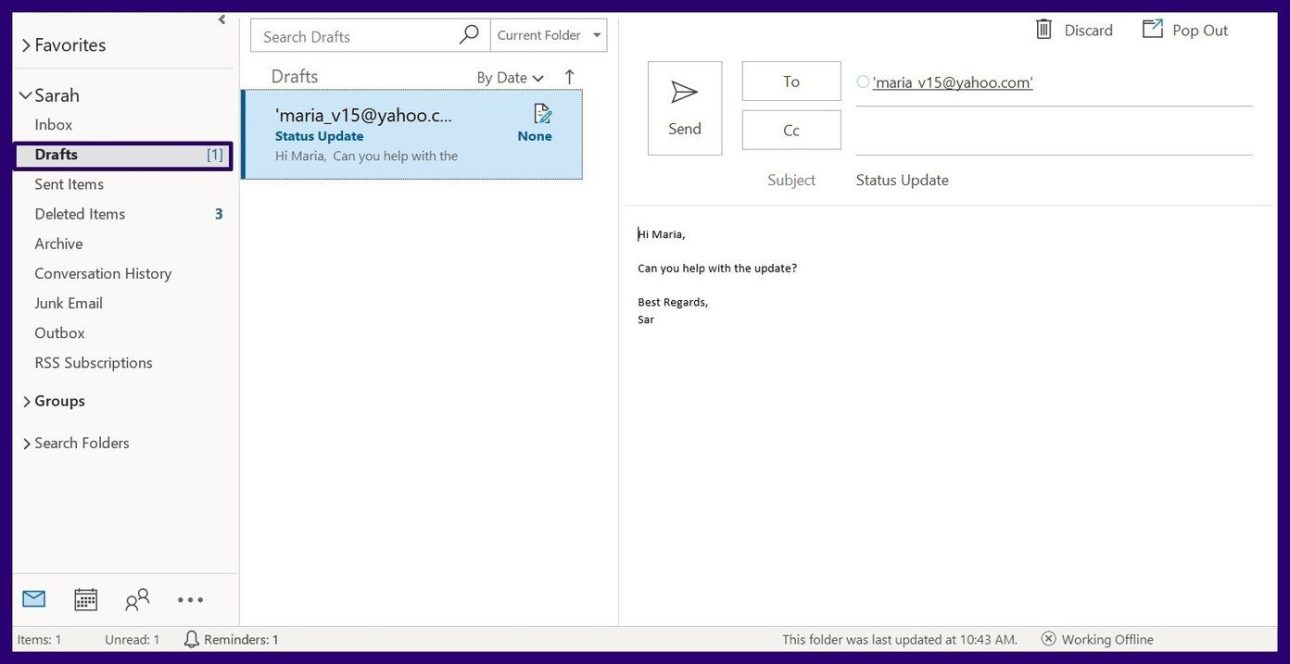Click the 'Unread: 1' status text
The height and width of the screenshot is (664, 1290).
click(x=132, y=640)
